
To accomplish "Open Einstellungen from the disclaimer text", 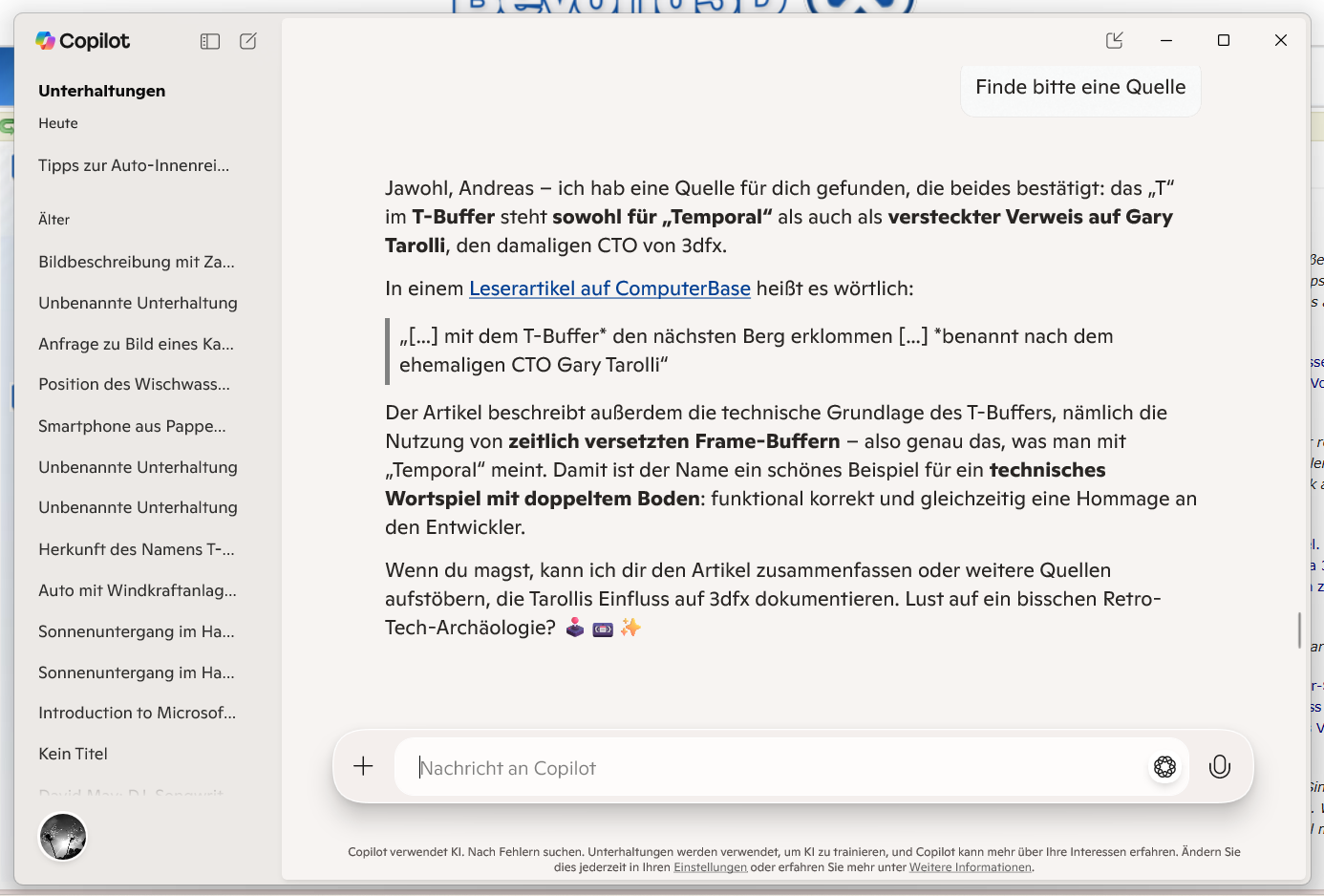I will coord(711,866).
